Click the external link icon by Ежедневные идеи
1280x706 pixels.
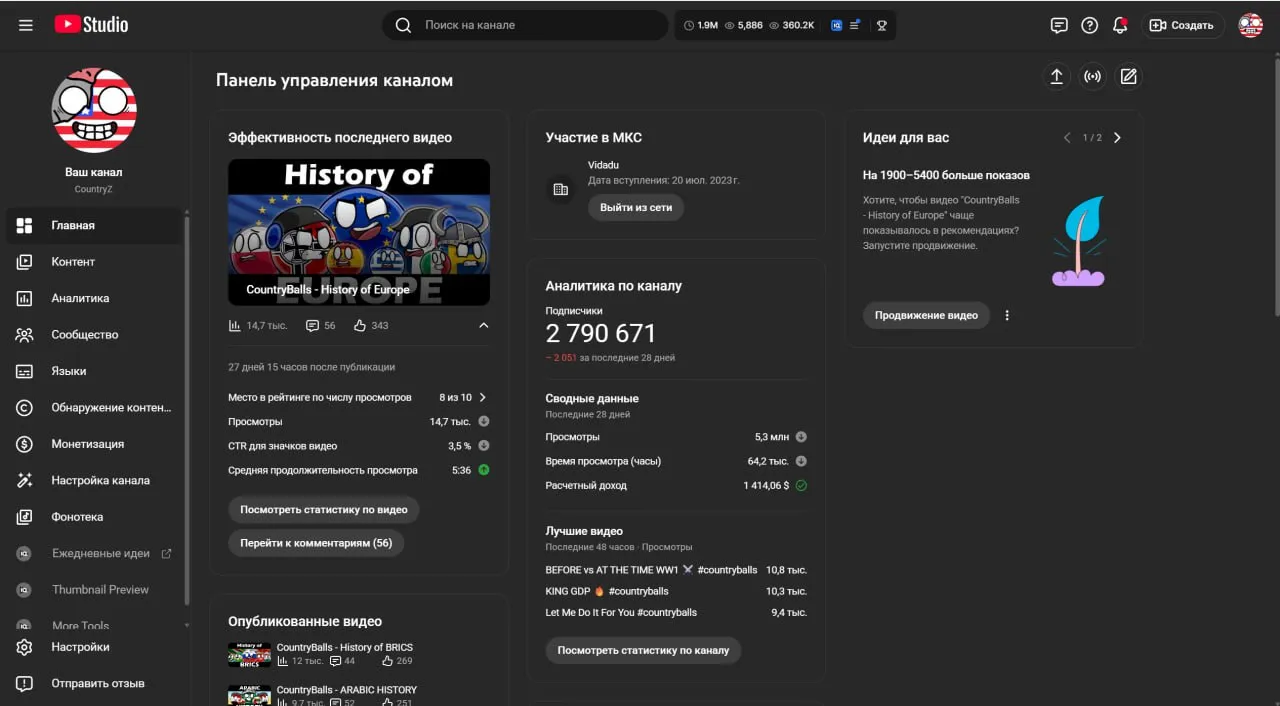pyautogui.click(x=166, y=553)
